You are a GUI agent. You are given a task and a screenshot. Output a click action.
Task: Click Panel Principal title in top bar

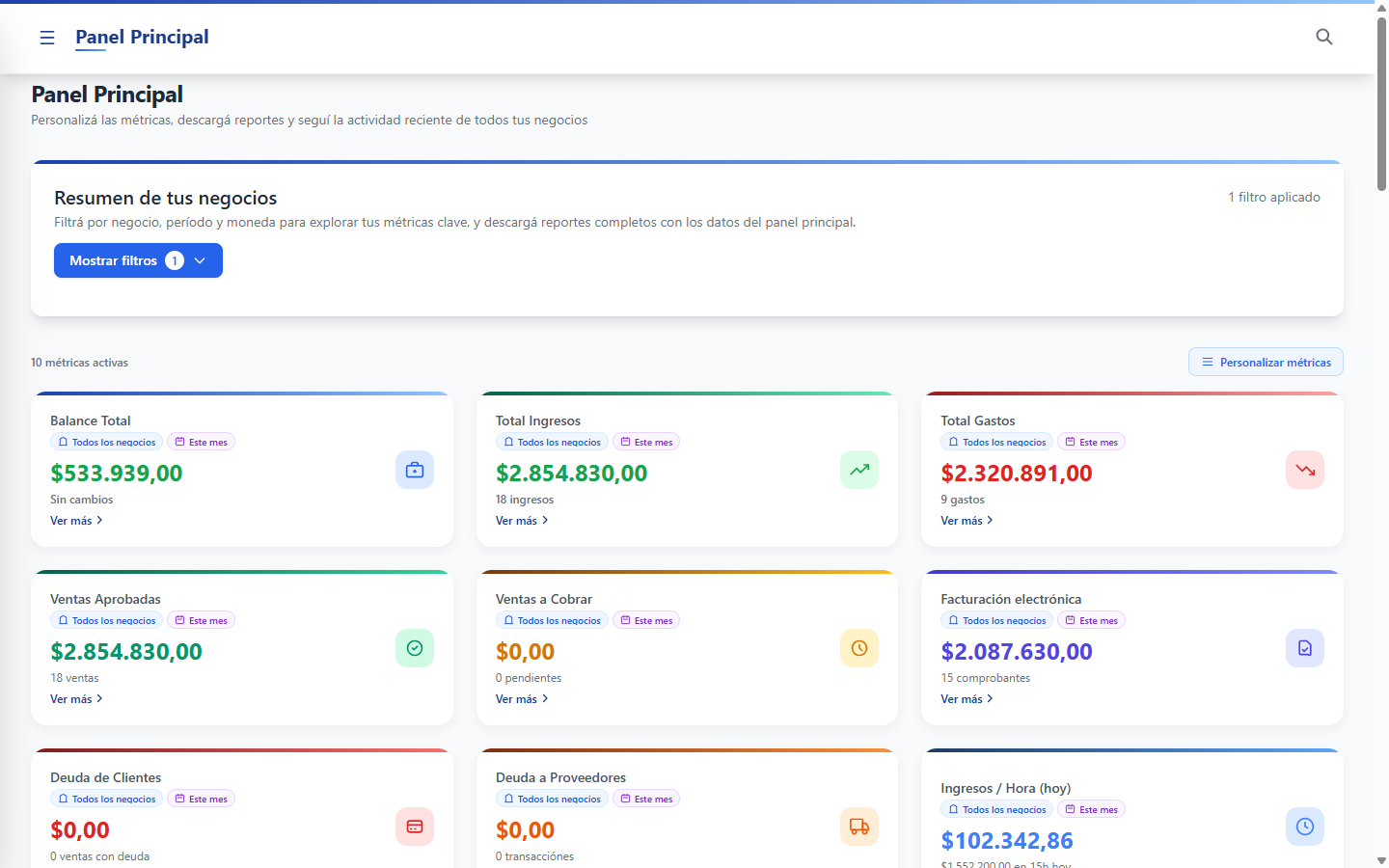[x=142, y=37]
